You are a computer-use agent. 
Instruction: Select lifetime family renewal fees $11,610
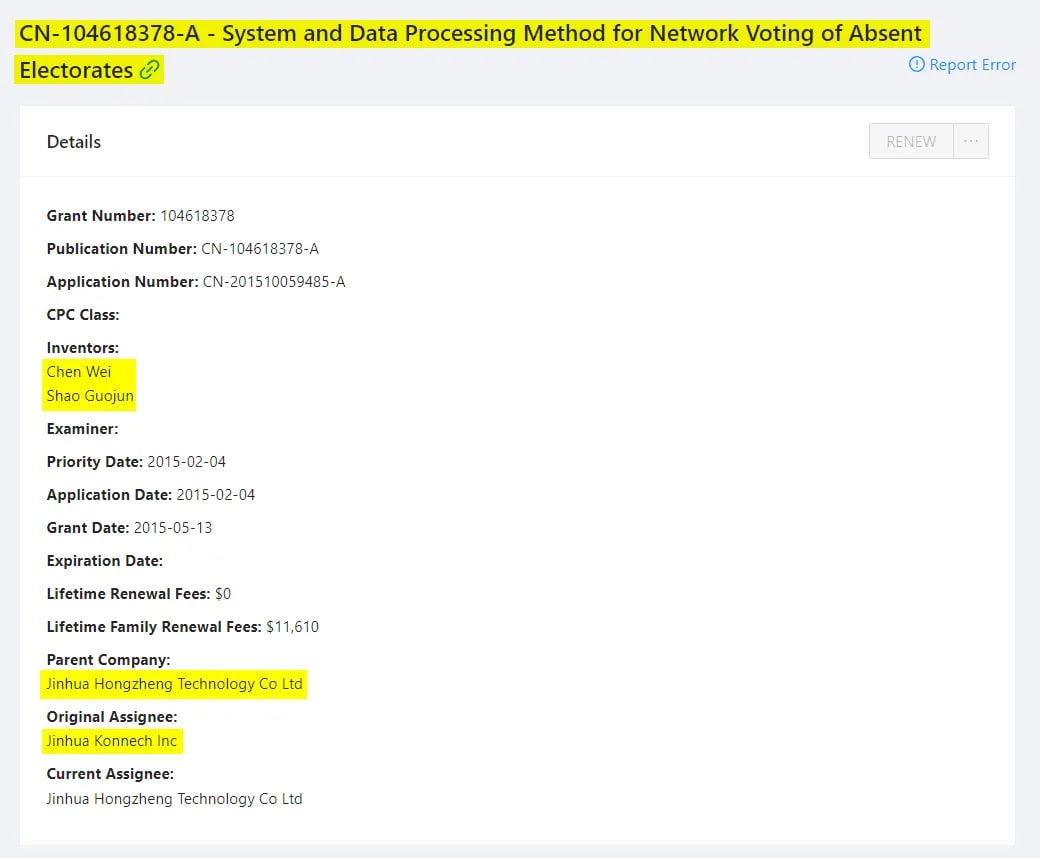[292, 627]
